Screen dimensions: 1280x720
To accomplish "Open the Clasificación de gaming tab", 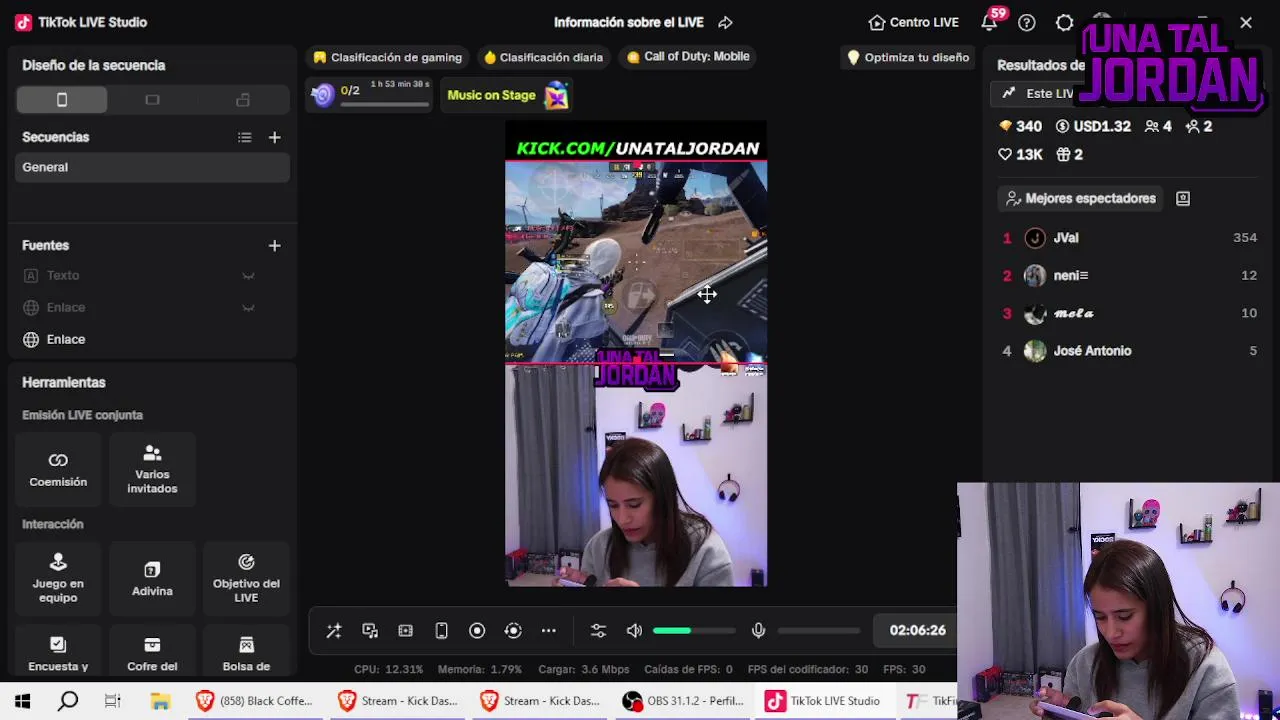I will [x=387, y=57].
